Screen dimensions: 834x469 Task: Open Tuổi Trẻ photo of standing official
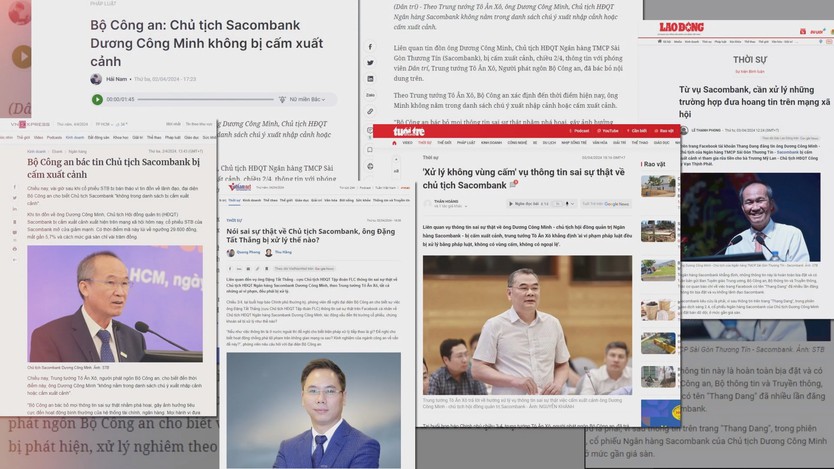[x=527, y=325]
